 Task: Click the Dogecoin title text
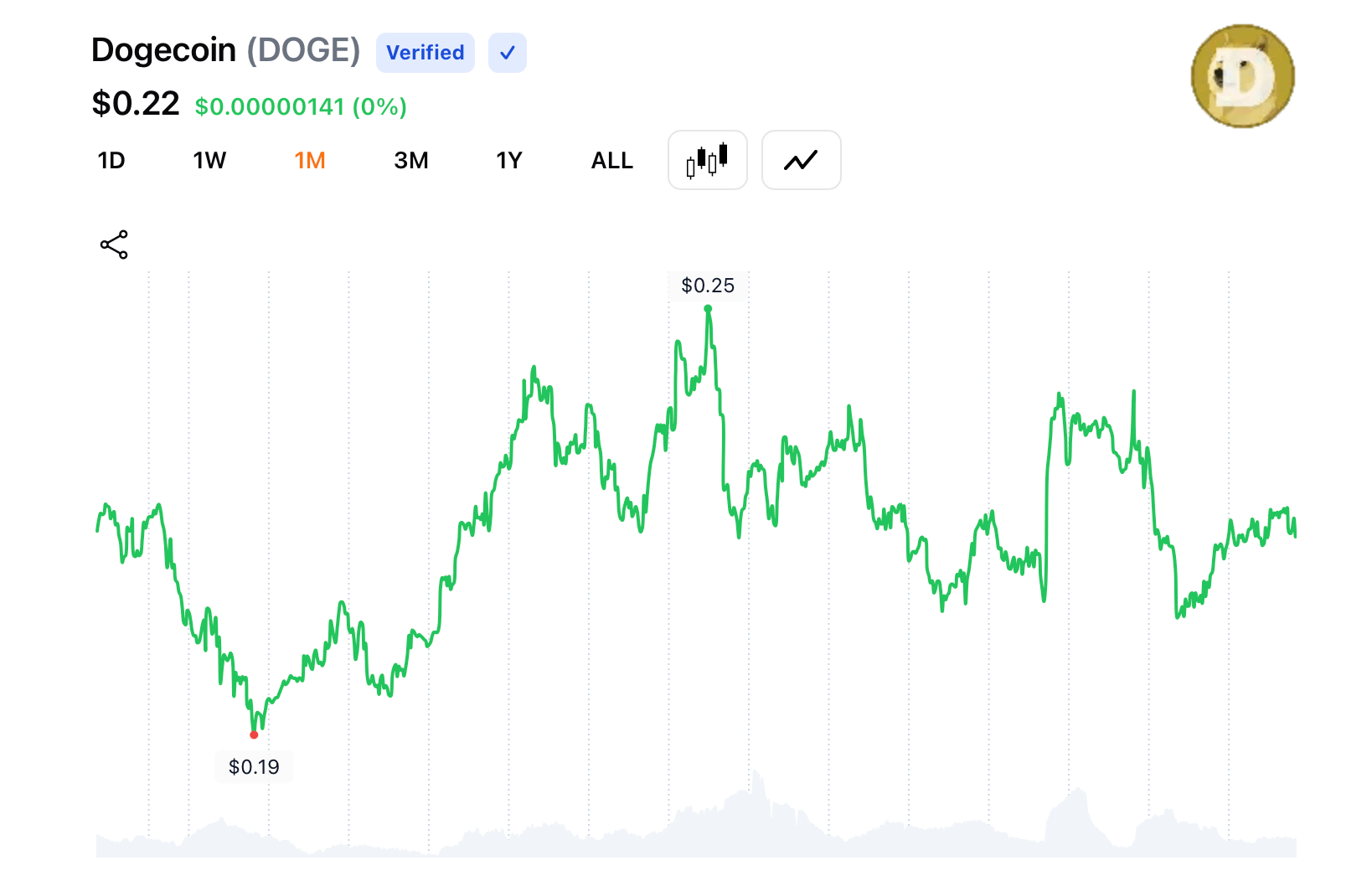point(164,50)
